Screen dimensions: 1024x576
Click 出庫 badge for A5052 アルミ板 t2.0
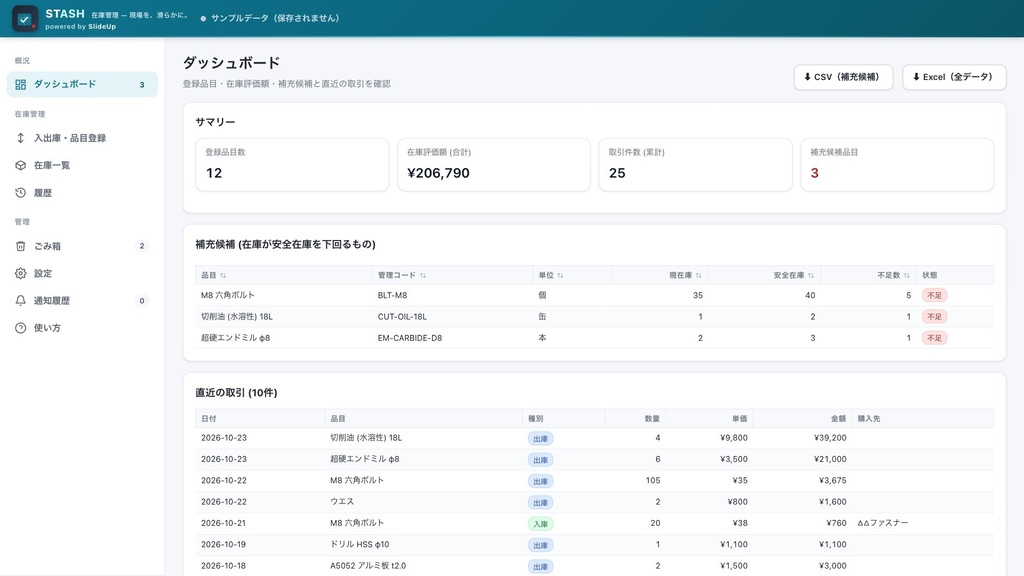tap(540, 567)
